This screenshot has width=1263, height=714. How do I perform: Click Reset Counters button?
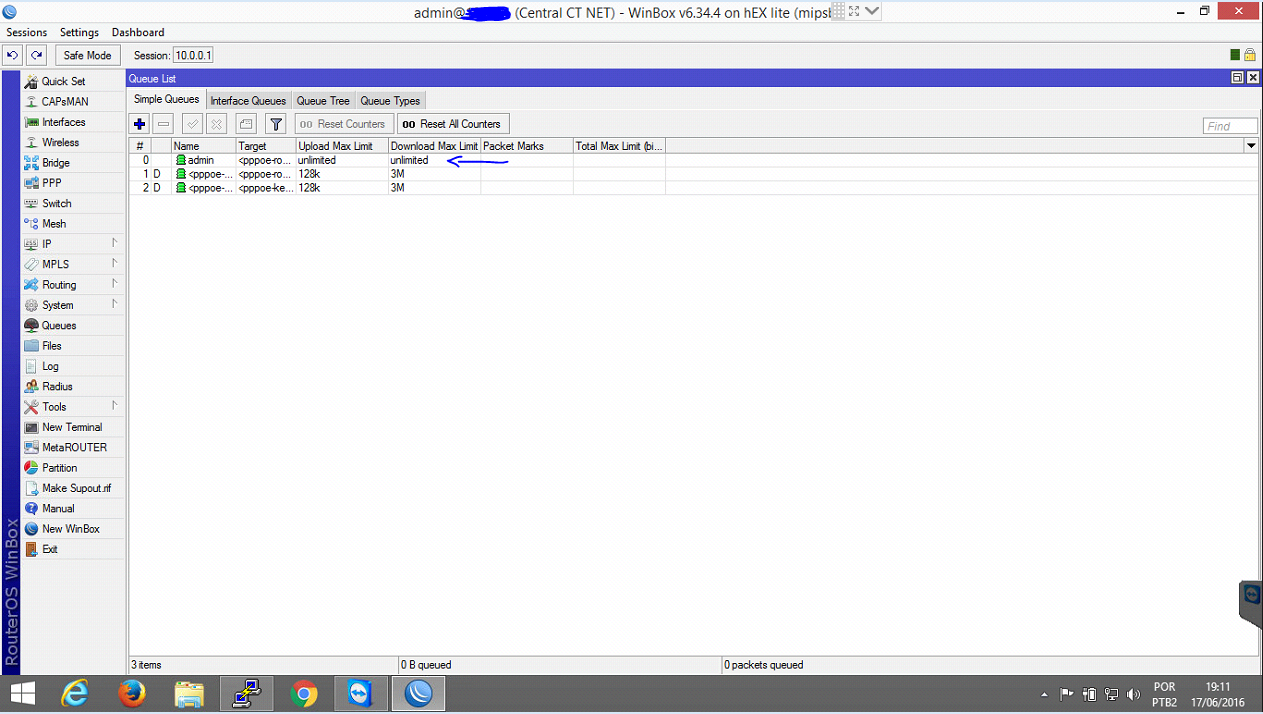coord(342,124)
